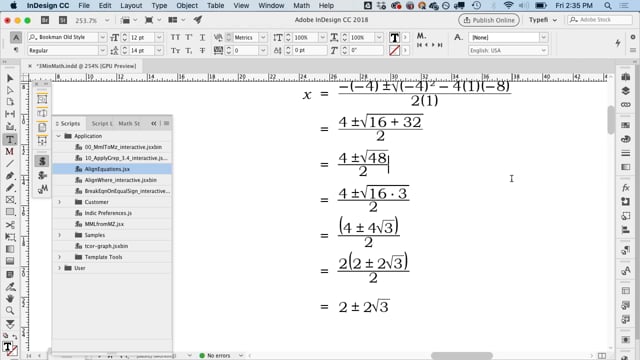Click the Publish Online button
The width and height of the screenshot is (640, 360).
[x=489, y=20]
